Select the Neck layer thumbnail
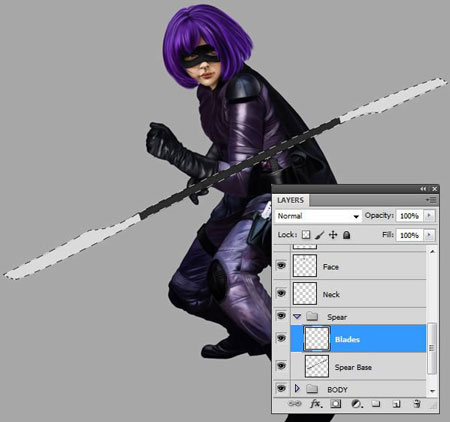450x422 pixels. coord(305,293)
